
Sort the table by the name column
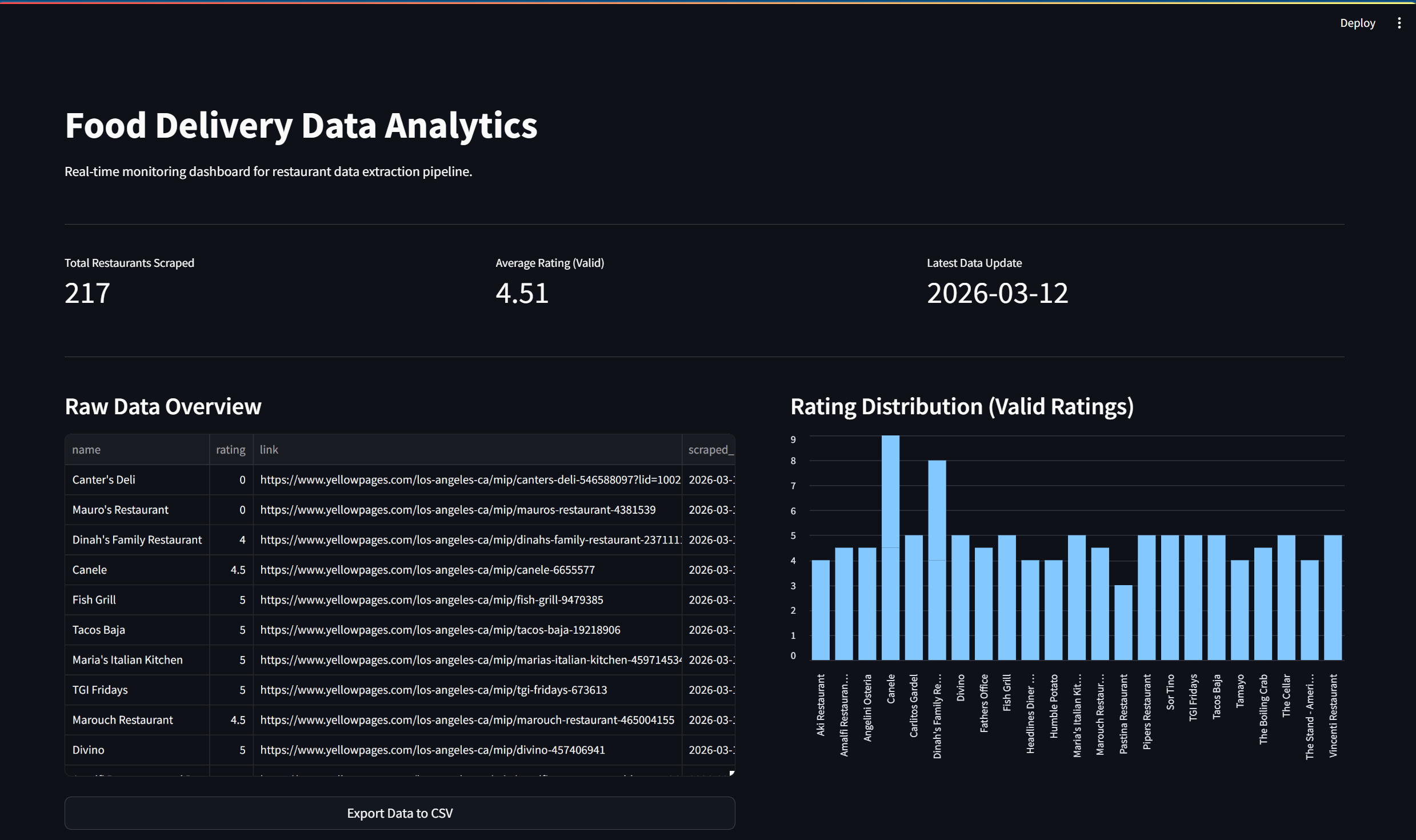pos(86,450)
